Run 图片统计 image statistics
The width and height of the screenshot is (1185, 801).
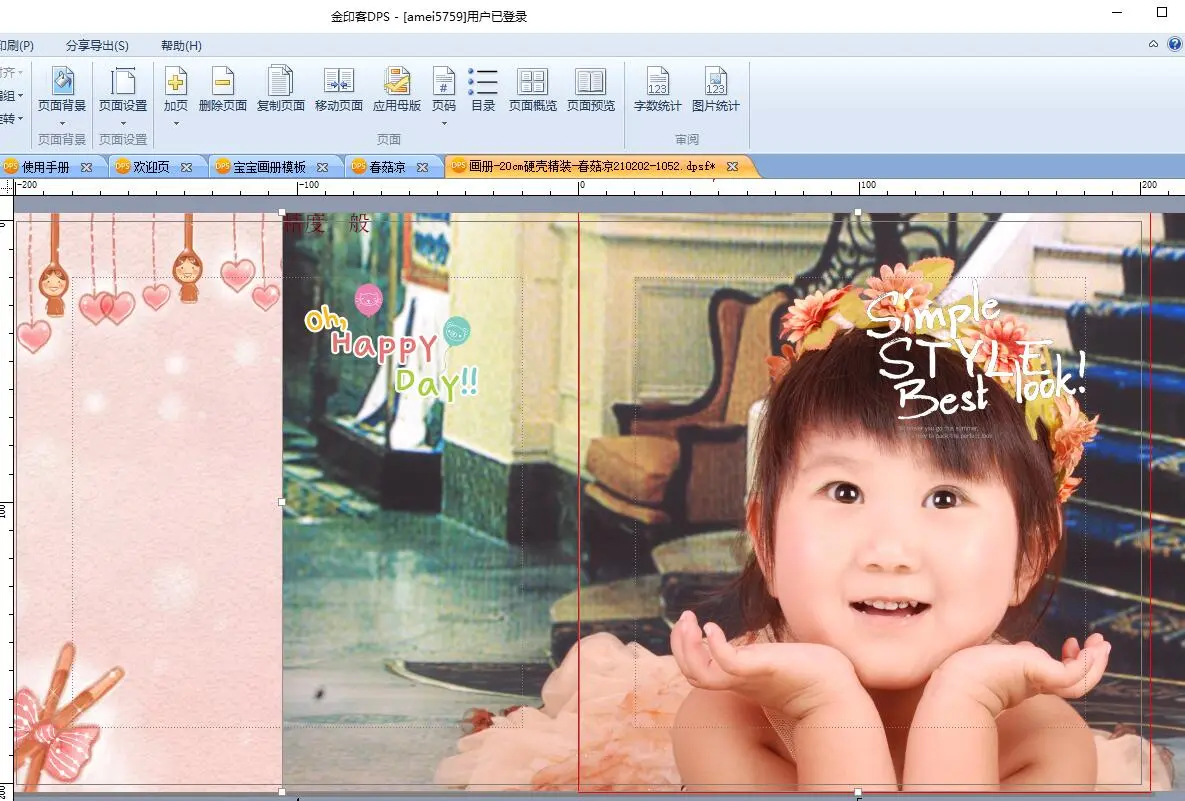pyautogui.click(x=715, y=88)
